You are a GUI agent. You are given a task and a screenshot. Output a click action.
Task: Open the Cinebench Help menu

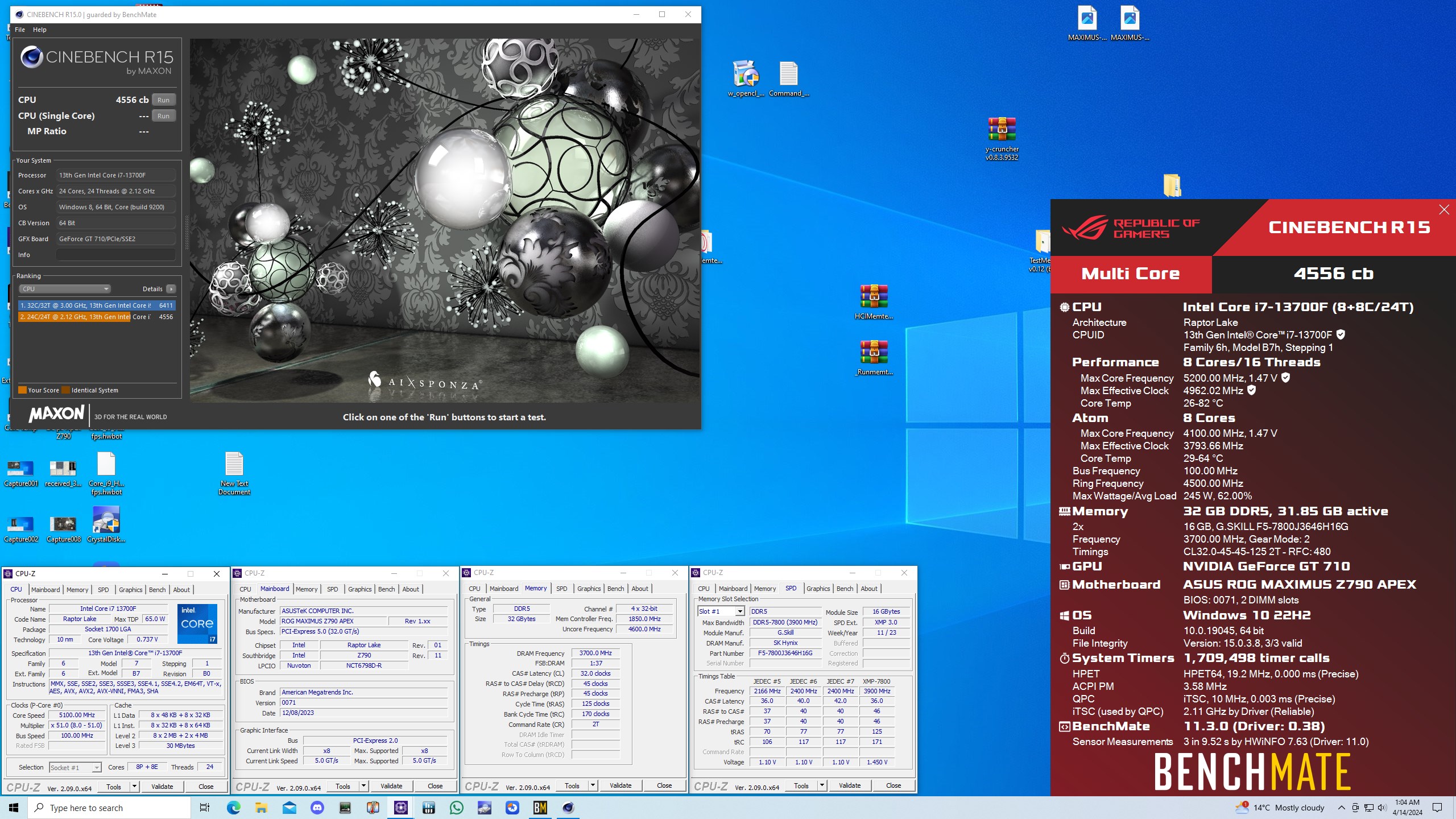(x=40, y=30)
